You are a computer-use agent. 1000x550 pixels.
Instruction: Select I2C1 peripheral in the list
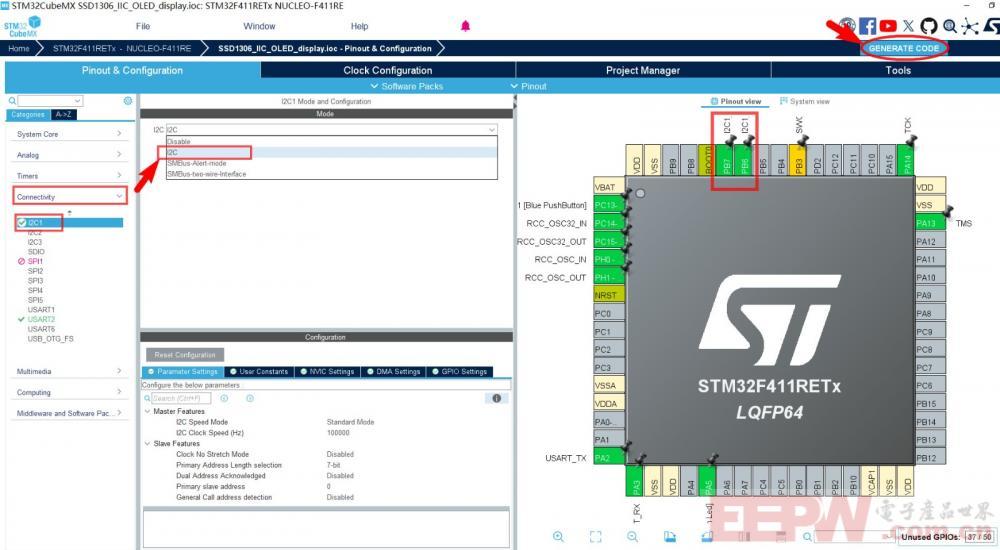point(69,223)
